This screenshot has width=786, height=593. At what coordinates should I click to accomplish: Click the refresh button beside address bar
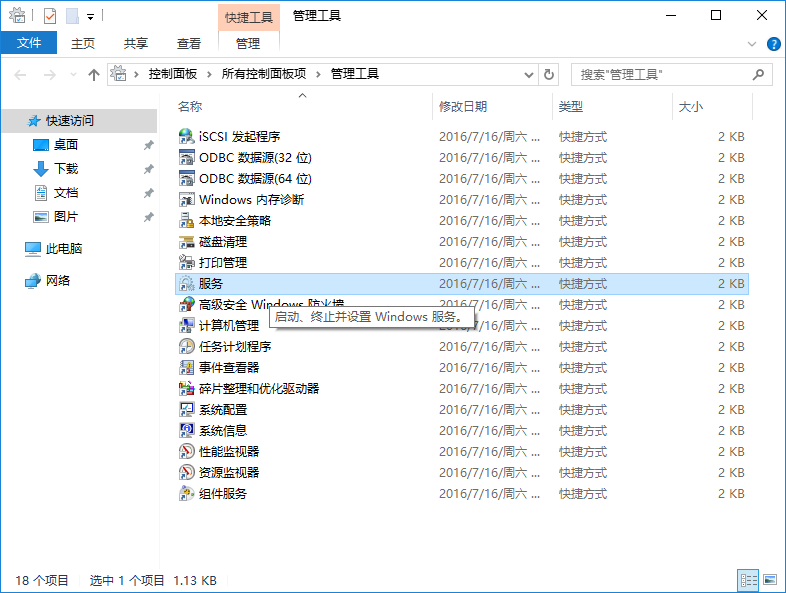[549, 74]
